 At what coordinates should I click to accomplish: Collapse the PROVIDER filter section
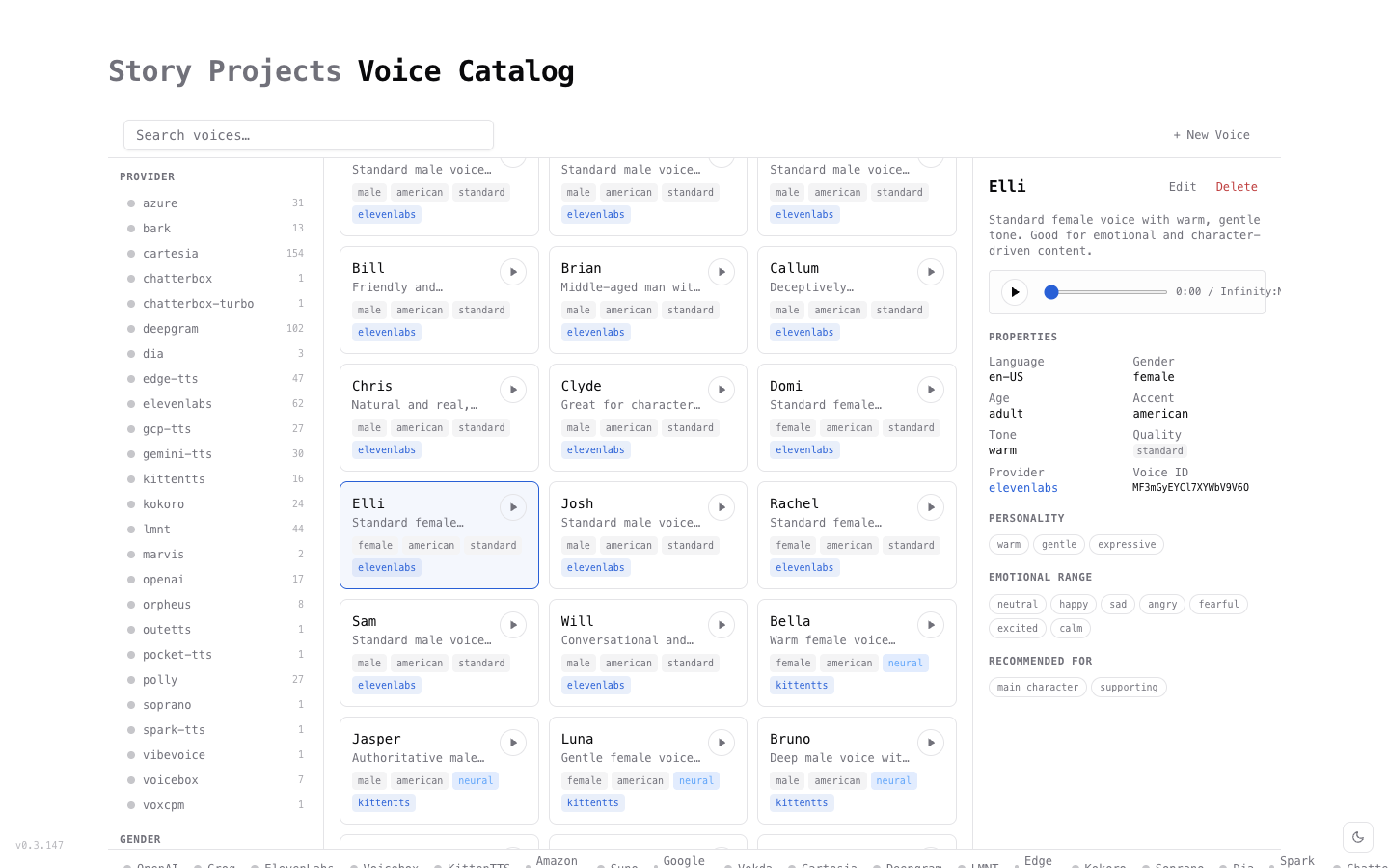click(147, 176)
